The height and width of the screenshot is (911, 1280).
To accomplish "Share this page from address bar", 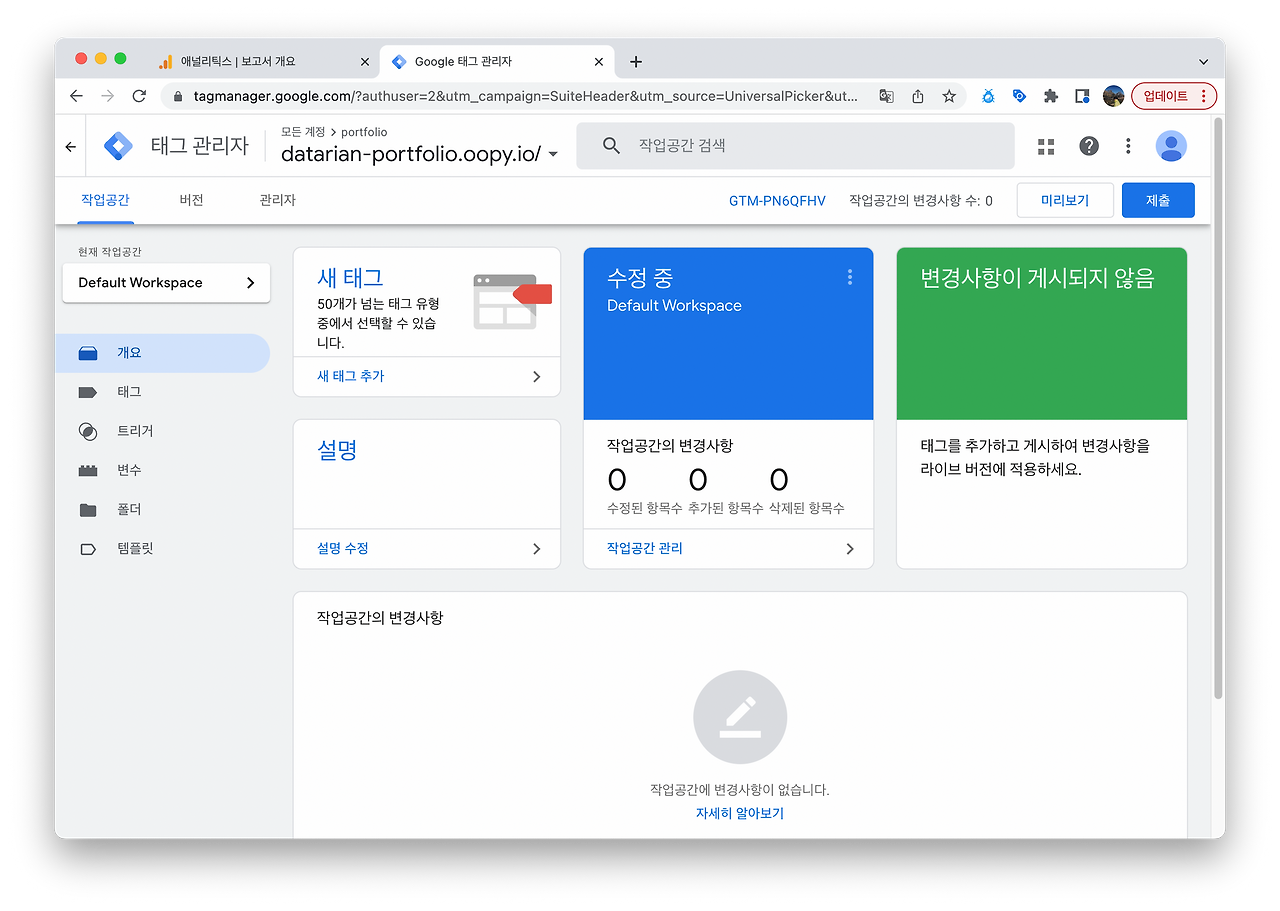I will [x=918, y=96].
